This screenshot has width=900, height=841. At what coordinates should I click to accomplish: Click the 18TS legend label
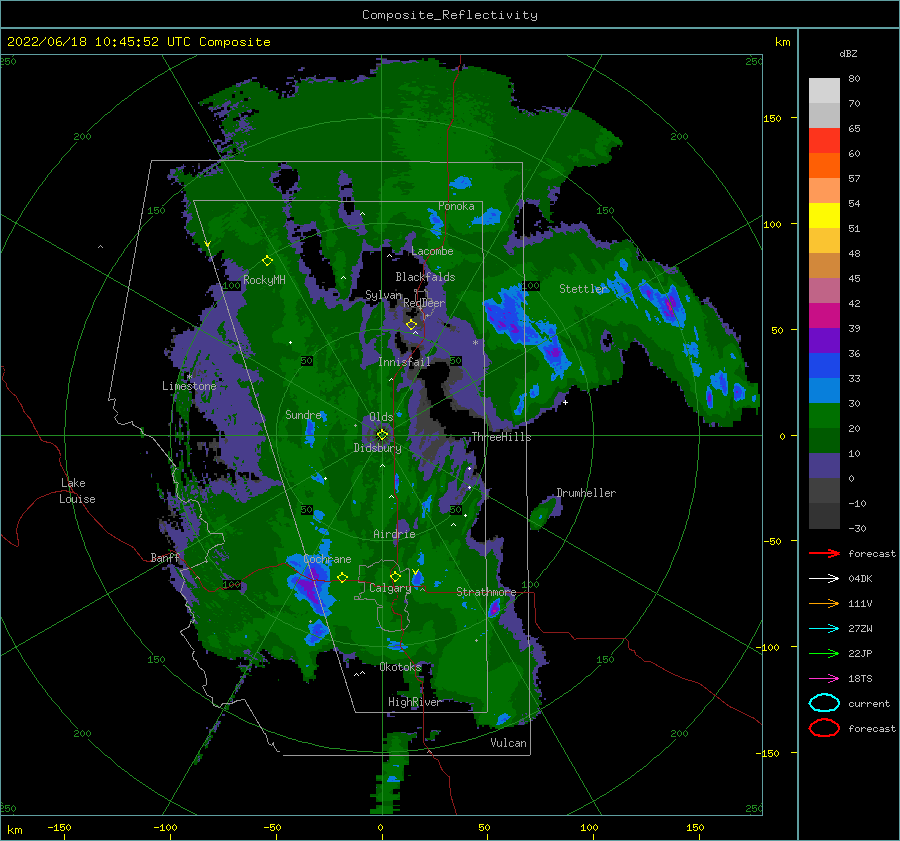860,679
